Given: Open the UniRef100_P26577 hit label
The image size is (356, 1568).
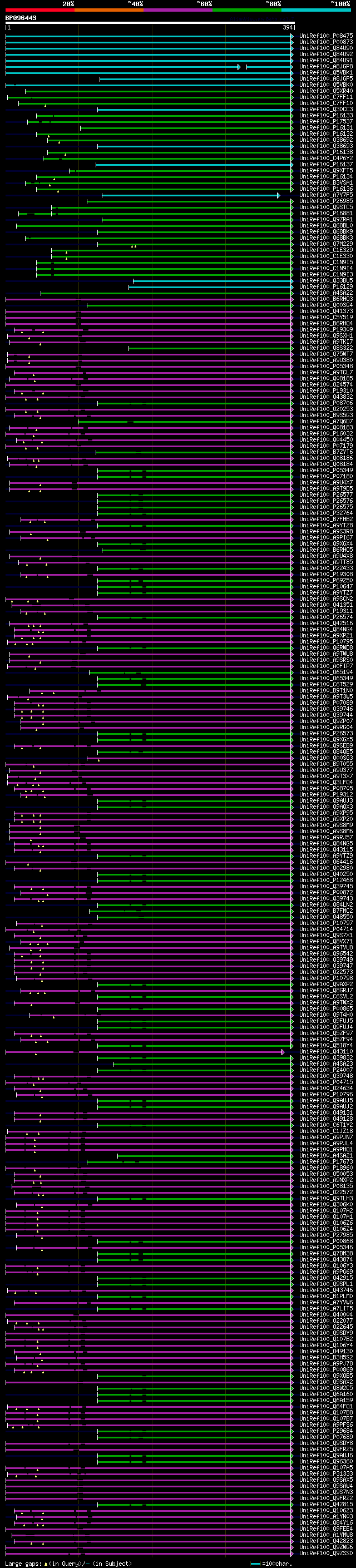Looking at the screenshot, I should point(325,495).
